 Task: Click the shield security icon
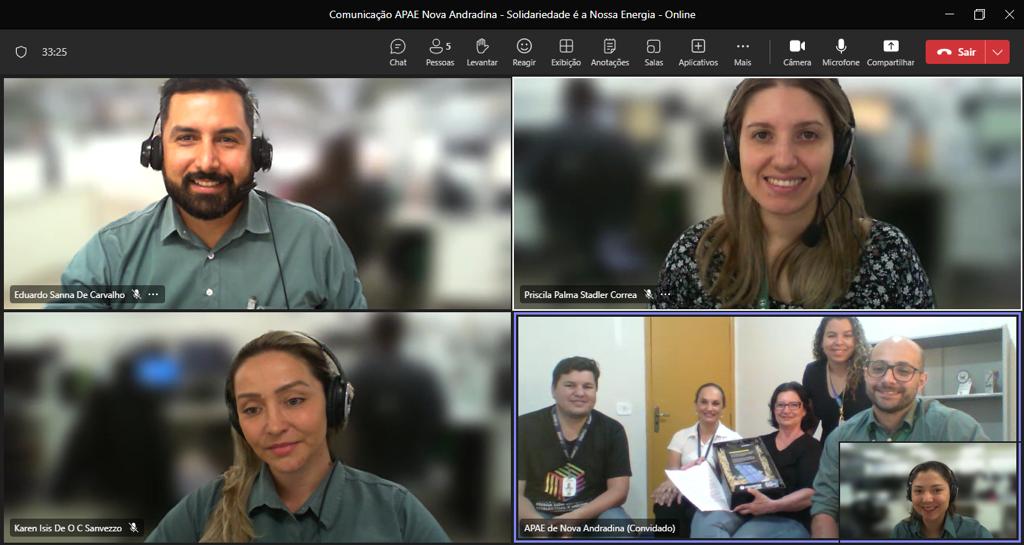coord(21,52)
